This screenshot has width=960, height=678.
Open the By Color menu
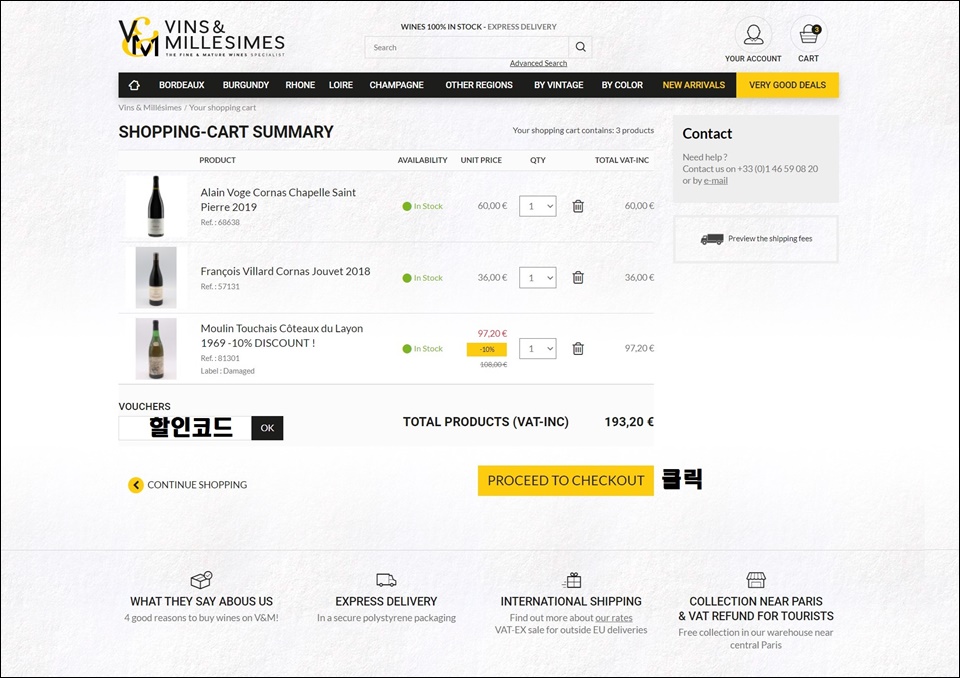pyautogui.click(x=622, y=85)
